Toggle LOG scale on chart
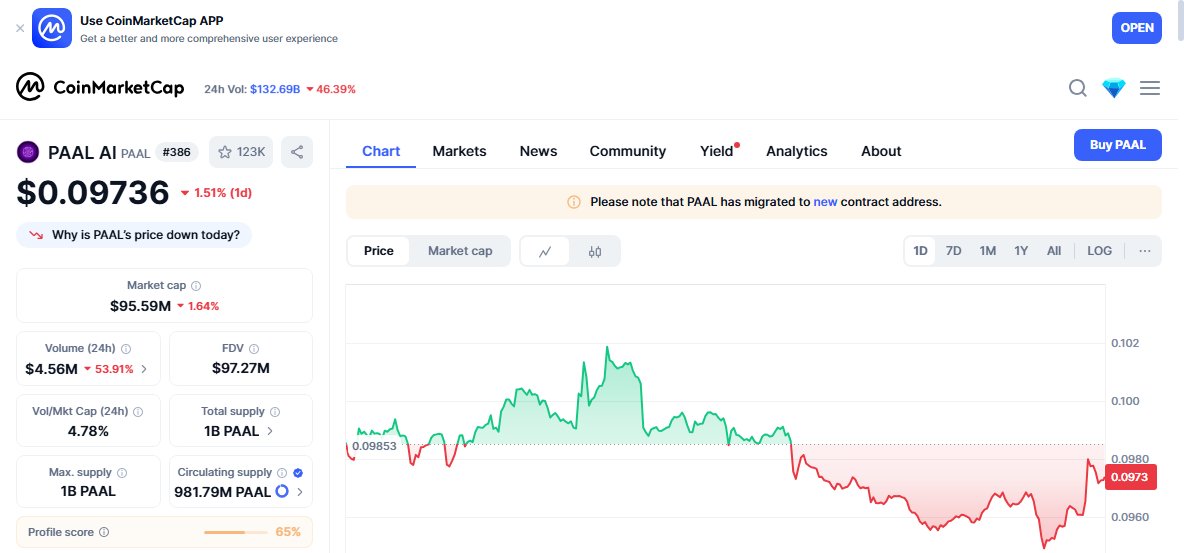This screenshot has height=553, width=1184. coord(1099,251)
